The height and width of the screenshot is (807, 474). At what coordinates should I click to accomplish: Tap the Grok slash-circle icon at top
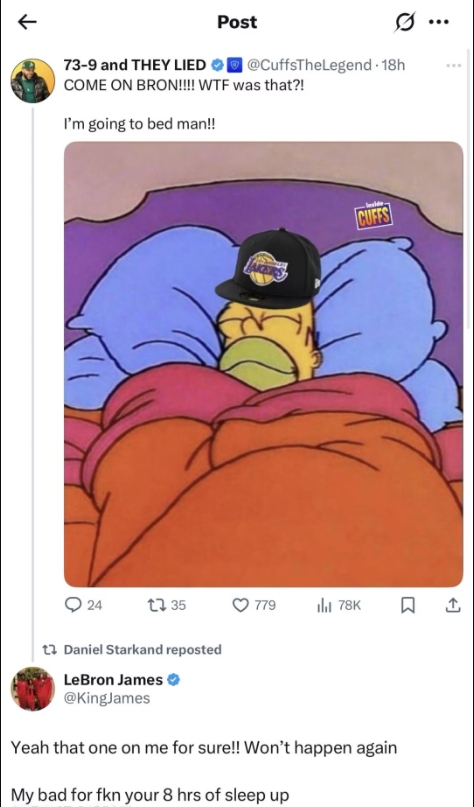pyautogui.click(x=405, y=23)
